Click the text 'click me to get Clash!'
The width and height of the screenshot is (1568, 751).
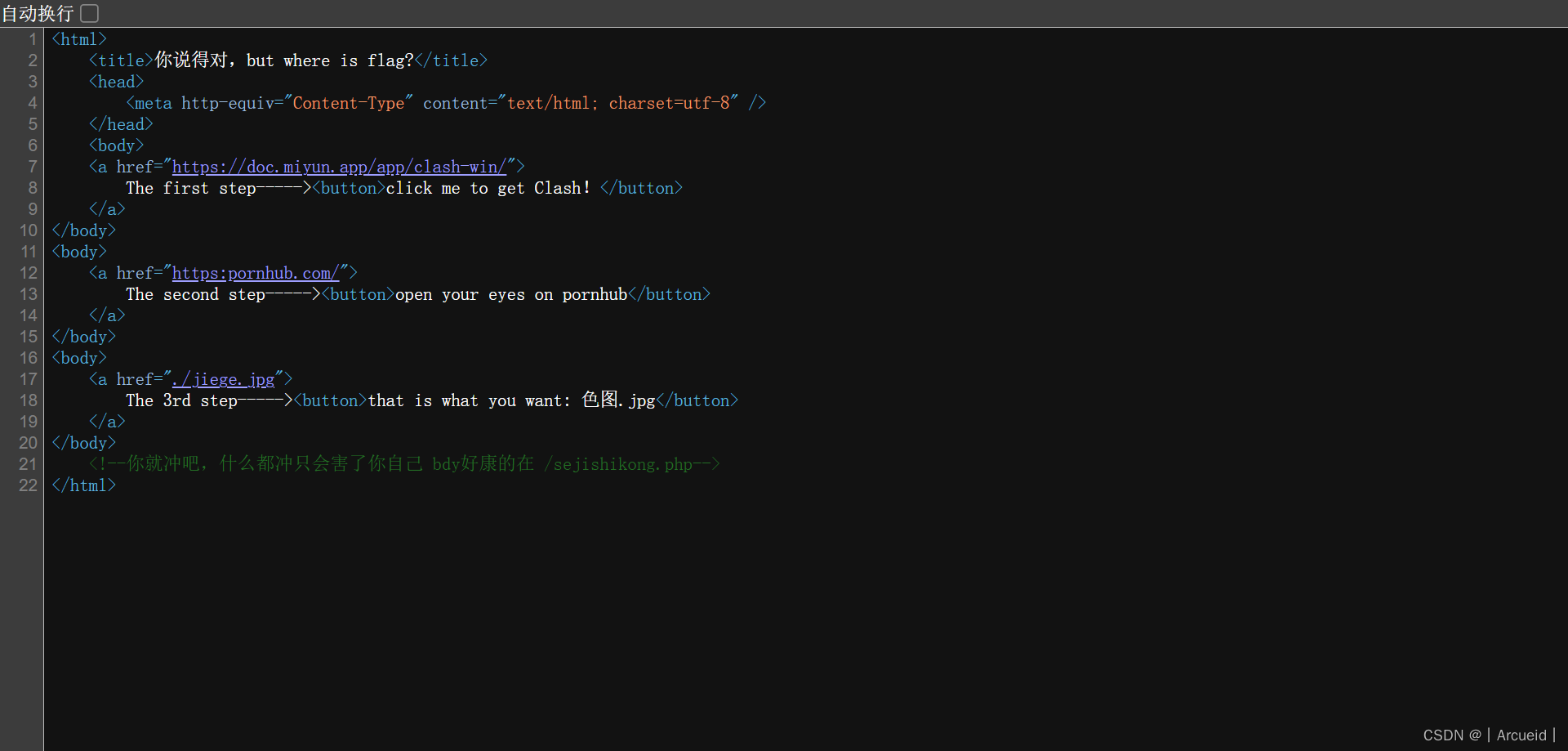(488, 188)
